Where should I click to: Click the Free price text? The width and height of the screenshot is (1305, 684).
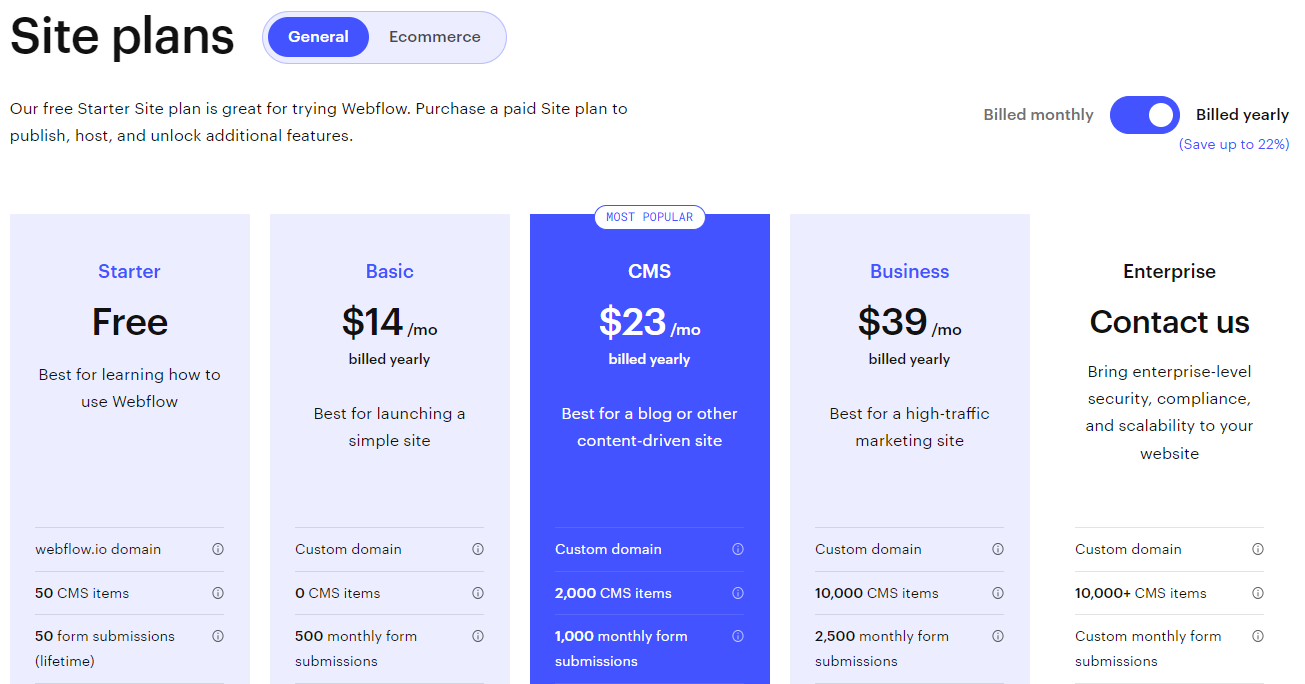coord(130,322)
